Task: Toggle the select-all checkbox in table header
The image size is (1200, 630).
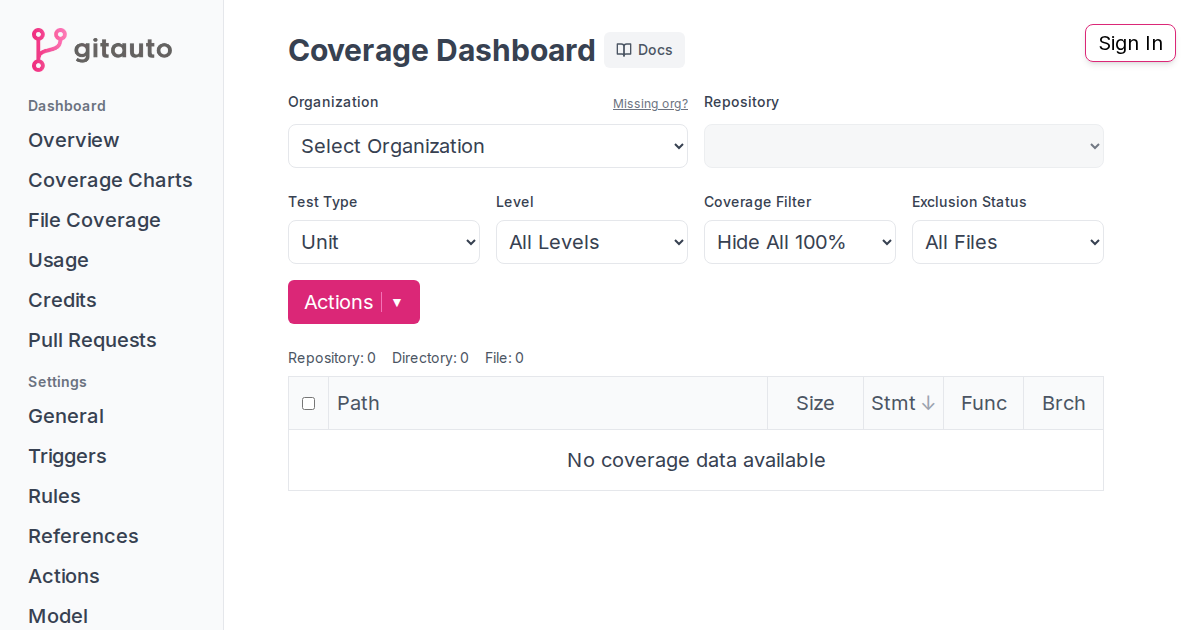Action: (308, 403)
